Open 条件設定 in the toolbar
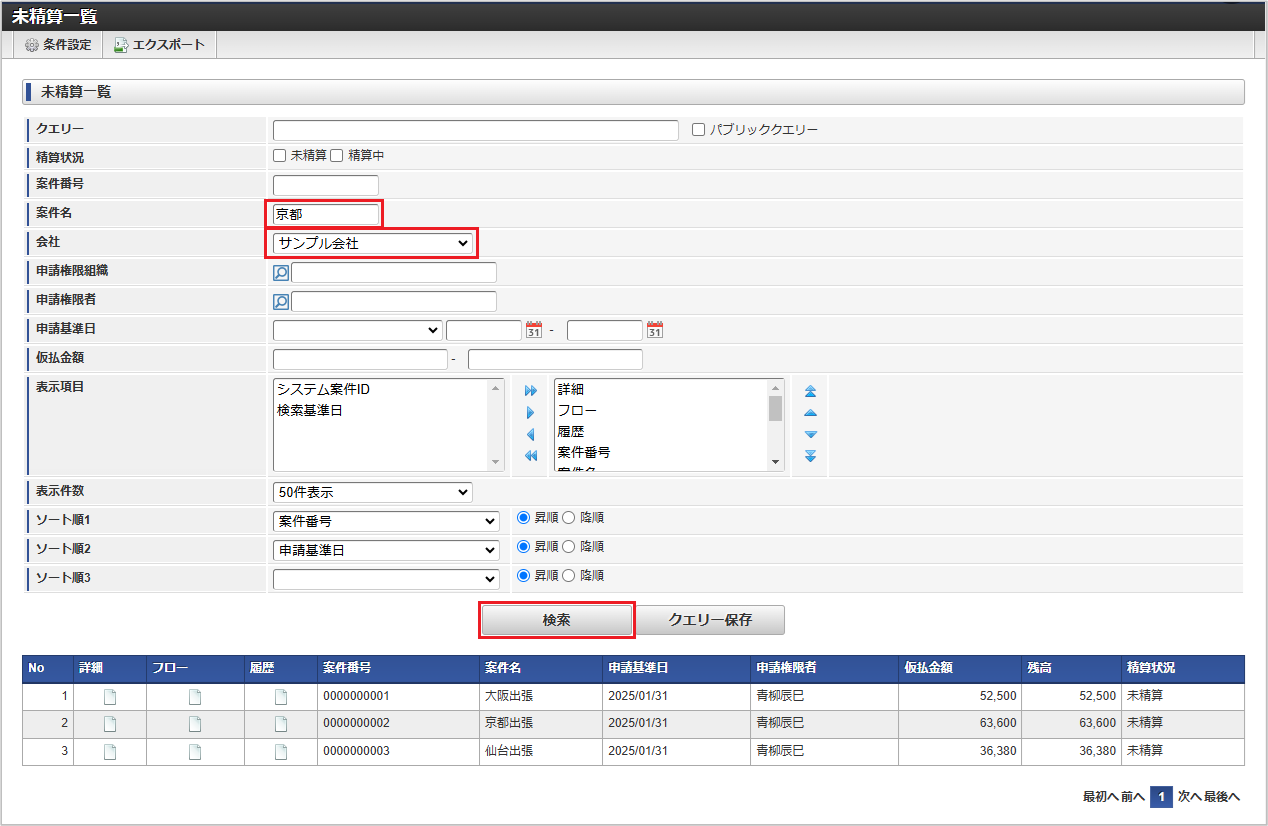This screenshot has width=1268, height=826. coord(58,45)
